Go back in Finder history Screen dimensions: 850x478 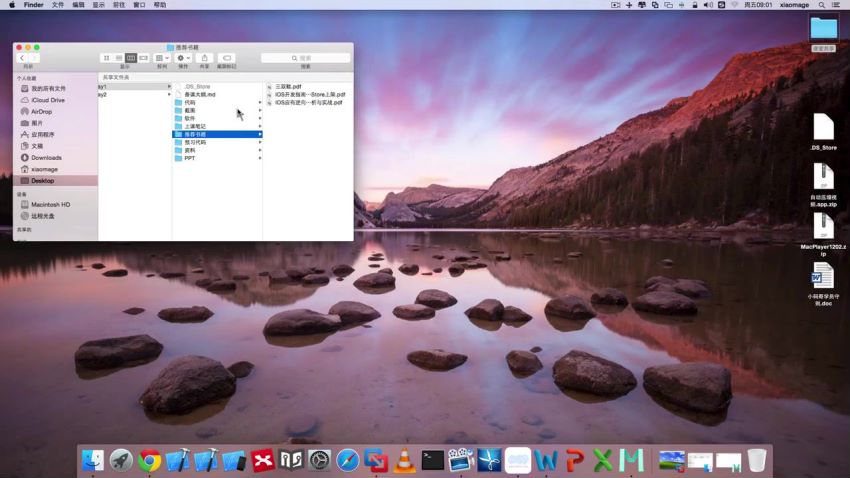tap(22, 58)
